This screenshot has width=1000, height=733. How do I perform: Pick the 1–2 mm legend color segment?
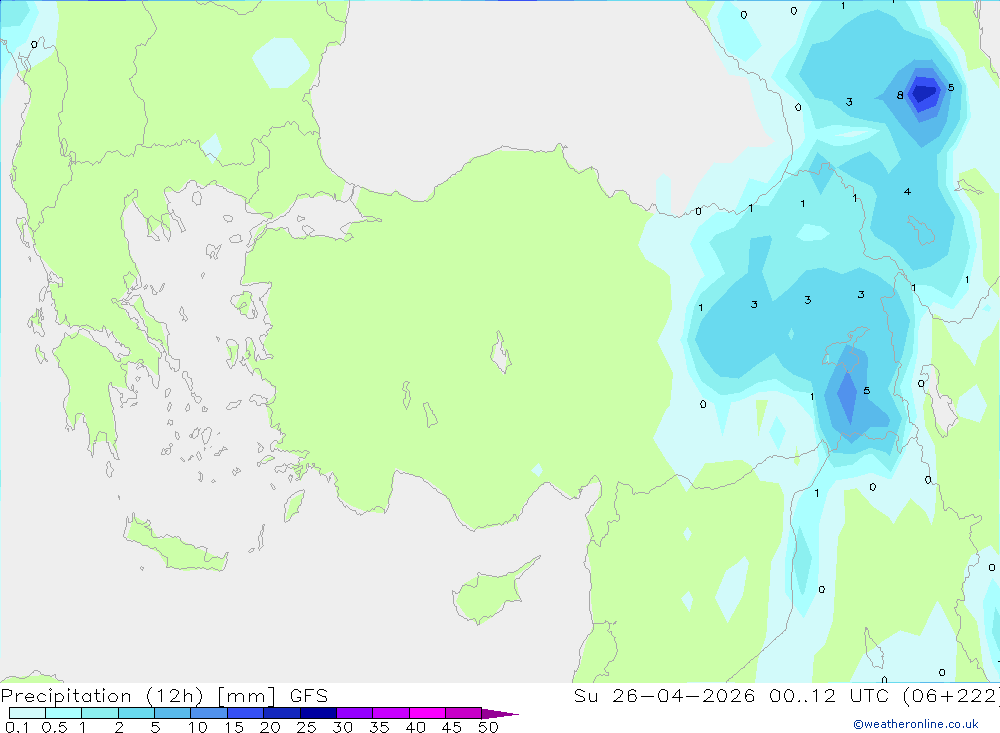(x=100, y=713)
